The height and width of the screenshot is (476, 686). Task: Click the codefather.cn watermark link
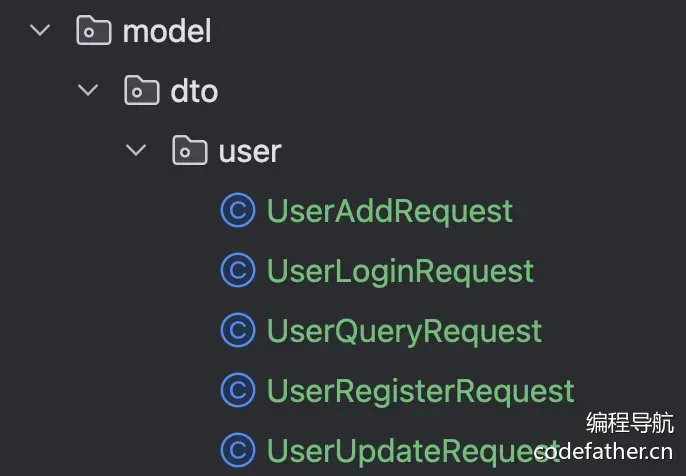(603, 452)
